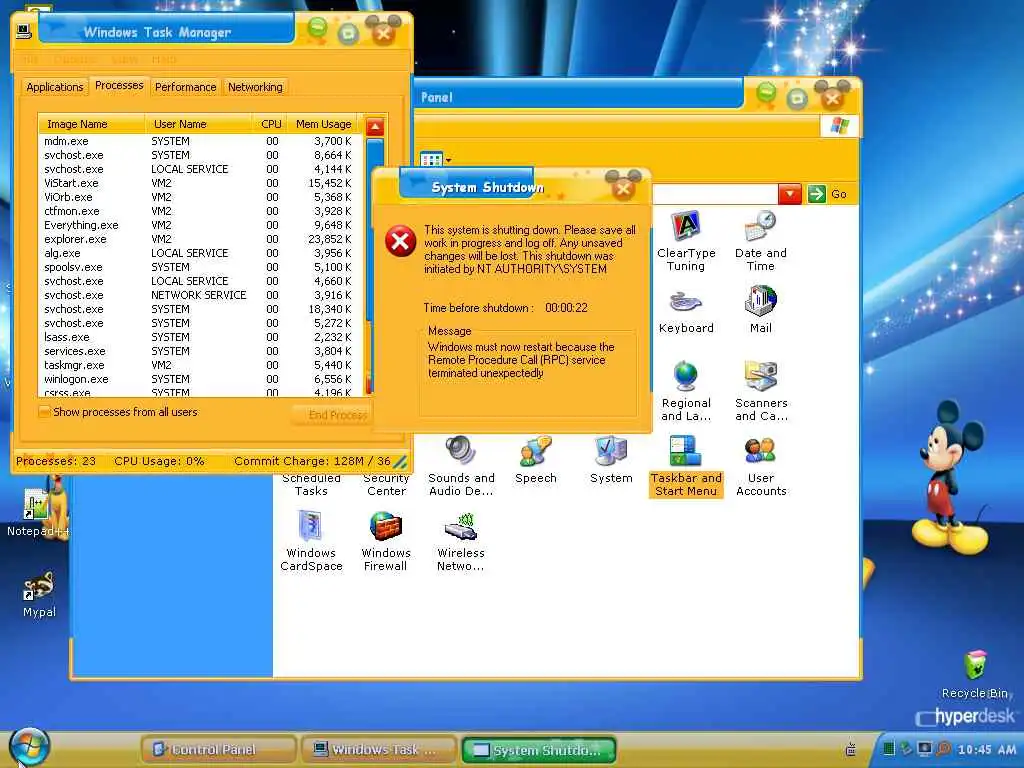Click the System Shutdown taskbar button
This screenshot has height=768, width=1024.
[539, 750]
